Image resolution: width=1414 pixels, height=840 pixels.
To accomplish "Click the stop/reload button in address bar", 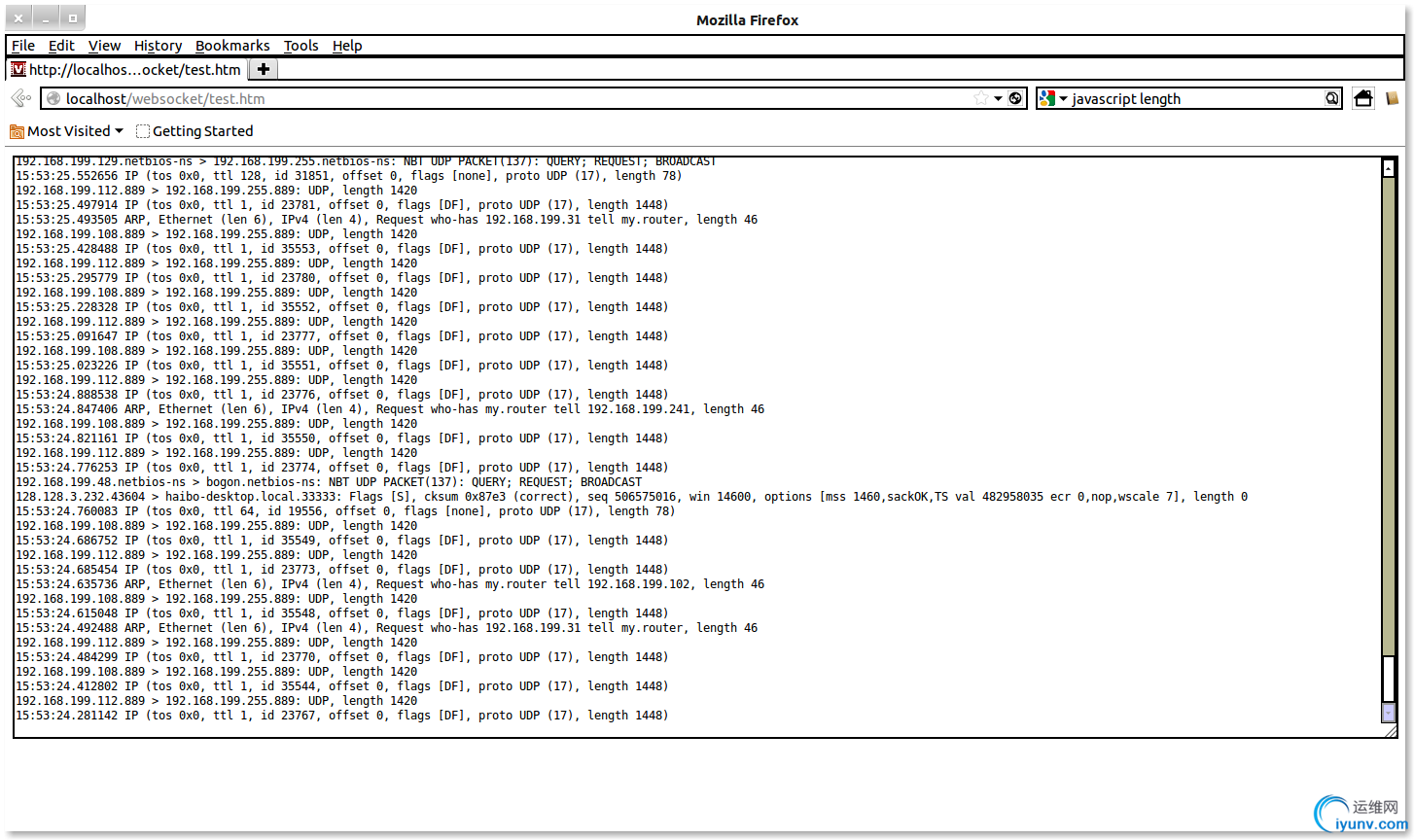I will pos(1015,98).
